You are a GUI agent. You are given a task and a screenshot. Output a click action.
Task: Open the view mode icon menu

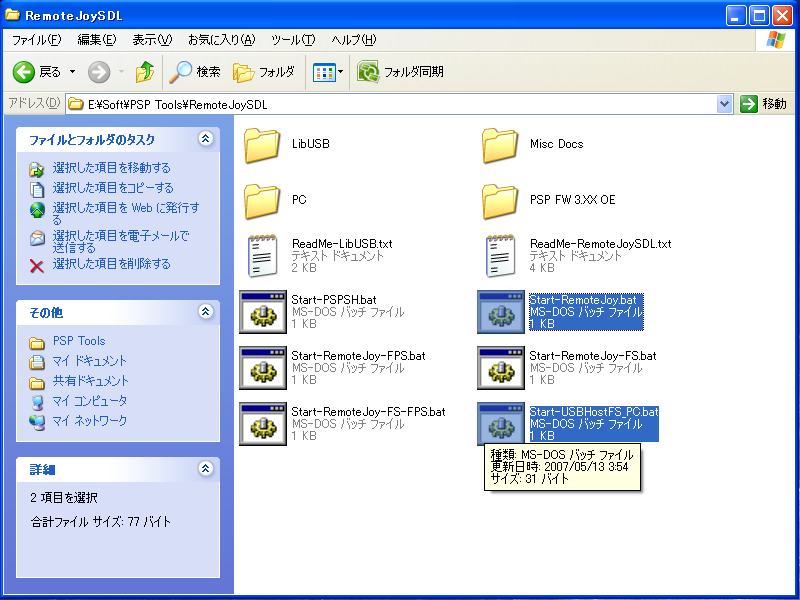(x=328, y=72)
